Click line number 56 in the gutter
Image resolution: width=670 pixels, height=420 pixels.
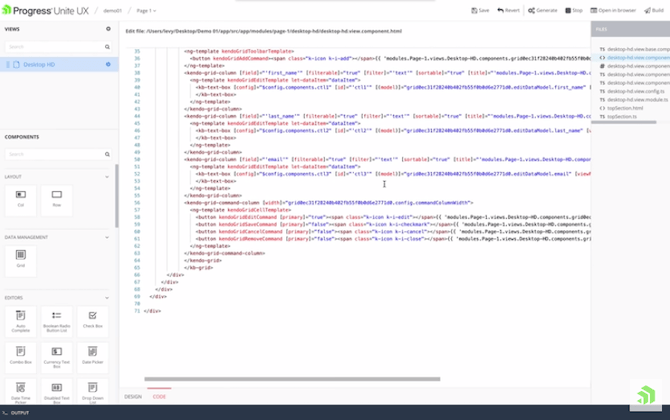(x=137, y=203)
